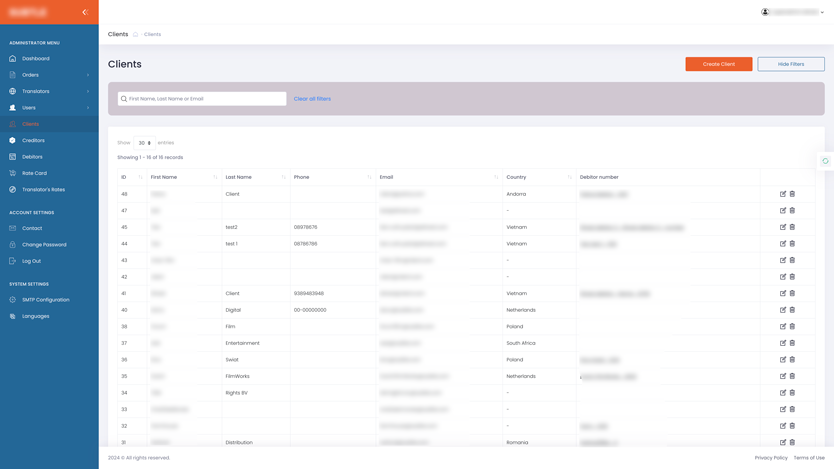
Task: Click the Create Client button
Action: [x=718, y=64]
